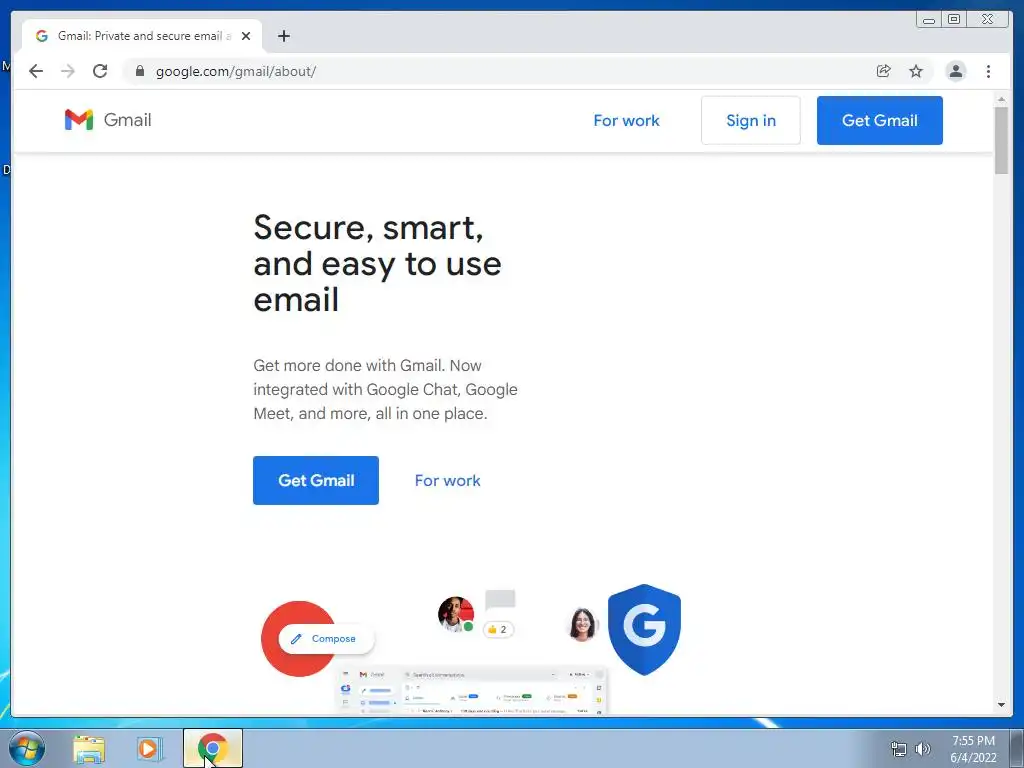
Task: Open Chrome's three-dot menu
Action: click(x=988, y=71)
